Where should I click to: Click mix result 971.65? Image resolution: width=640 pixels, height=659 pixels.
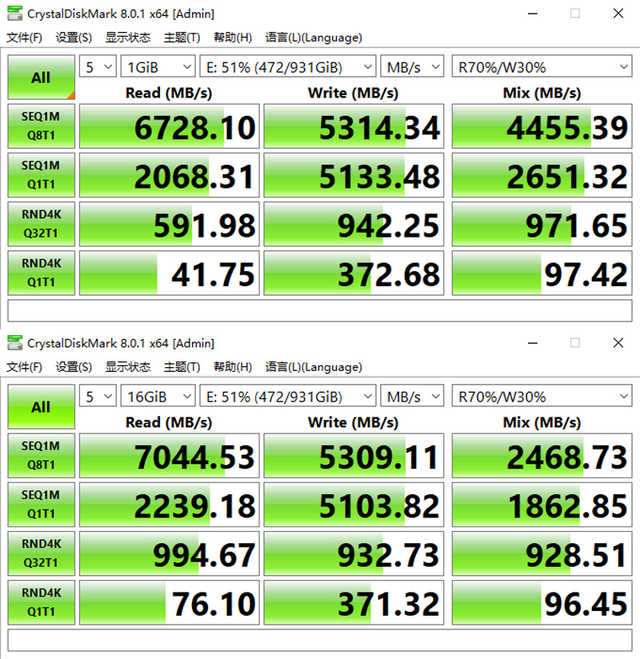(542, 224)
